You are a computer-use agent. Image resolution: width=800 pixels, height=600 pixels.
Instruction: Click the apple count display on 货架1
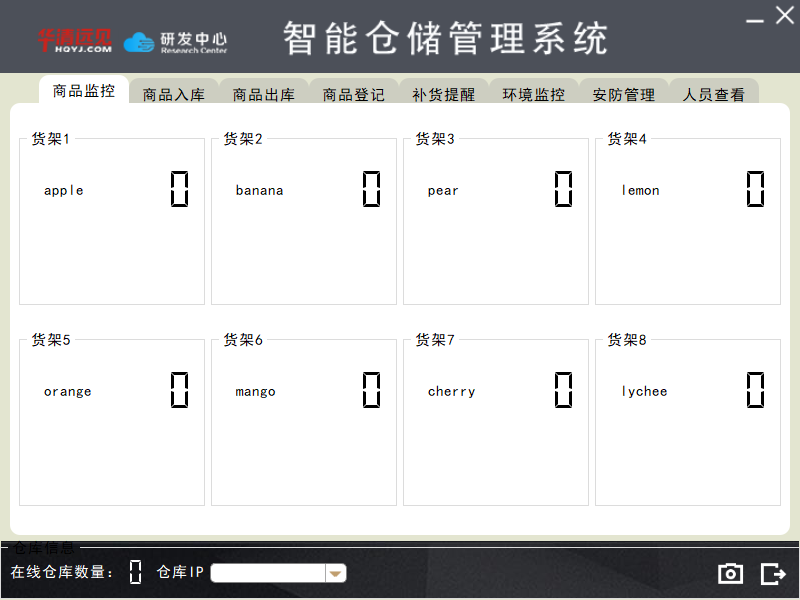point(180,189)
